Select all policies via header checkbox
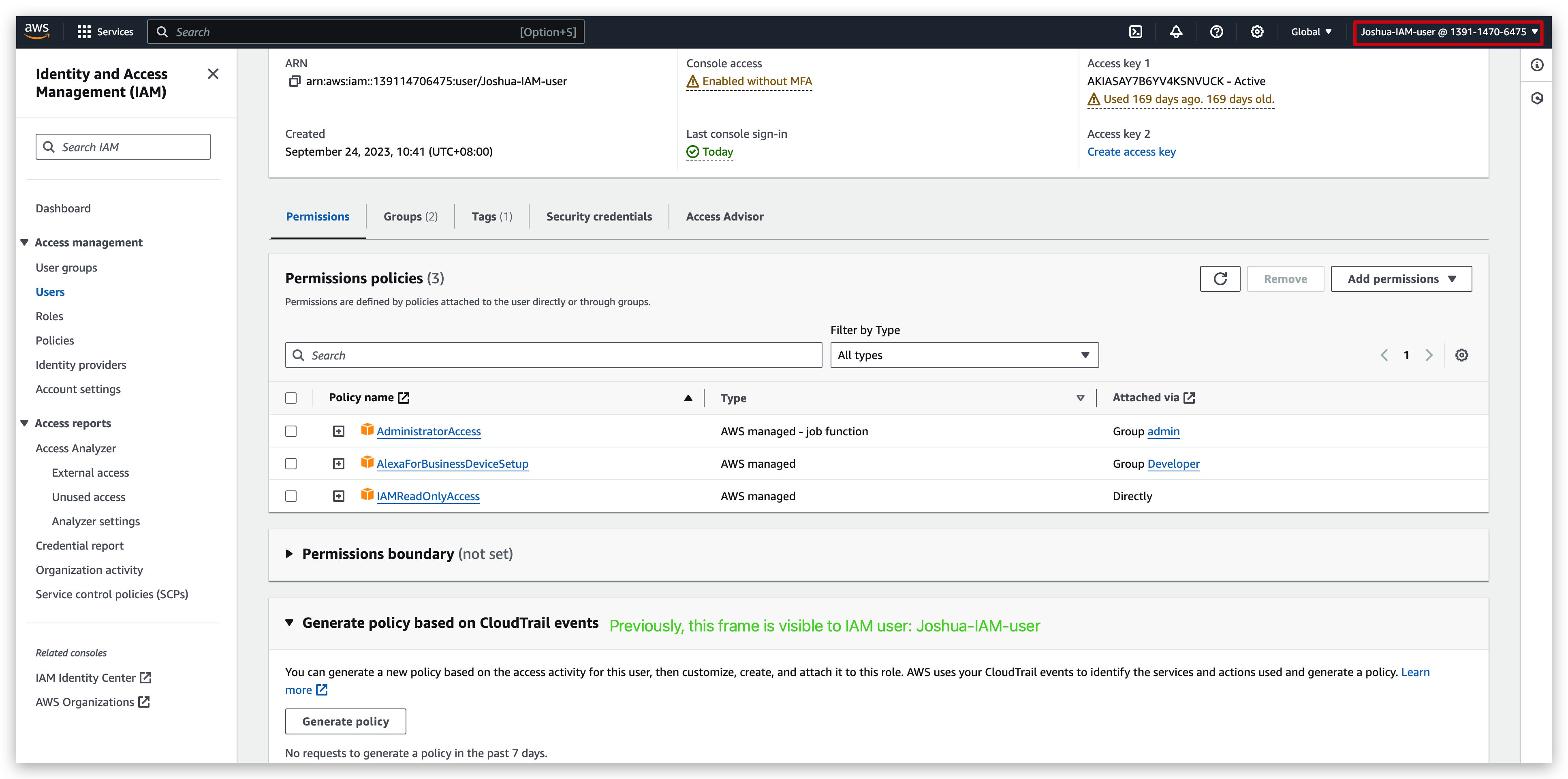The width and height of the screenshot is (1568, 779). click(x=291, y=397)
